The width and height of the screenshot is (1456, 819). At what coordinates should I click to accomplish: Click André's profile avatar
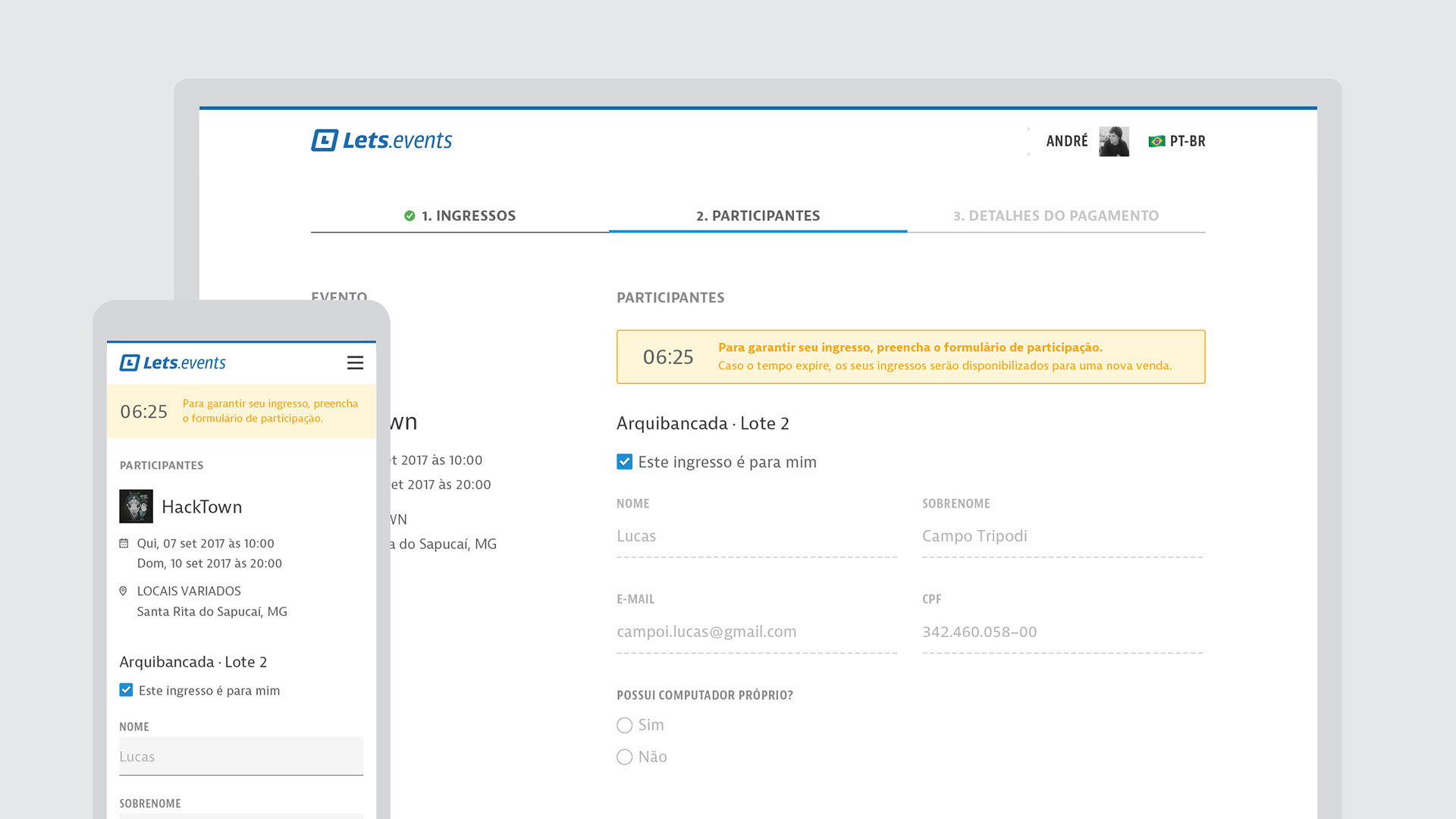[x=1113, y=141]
